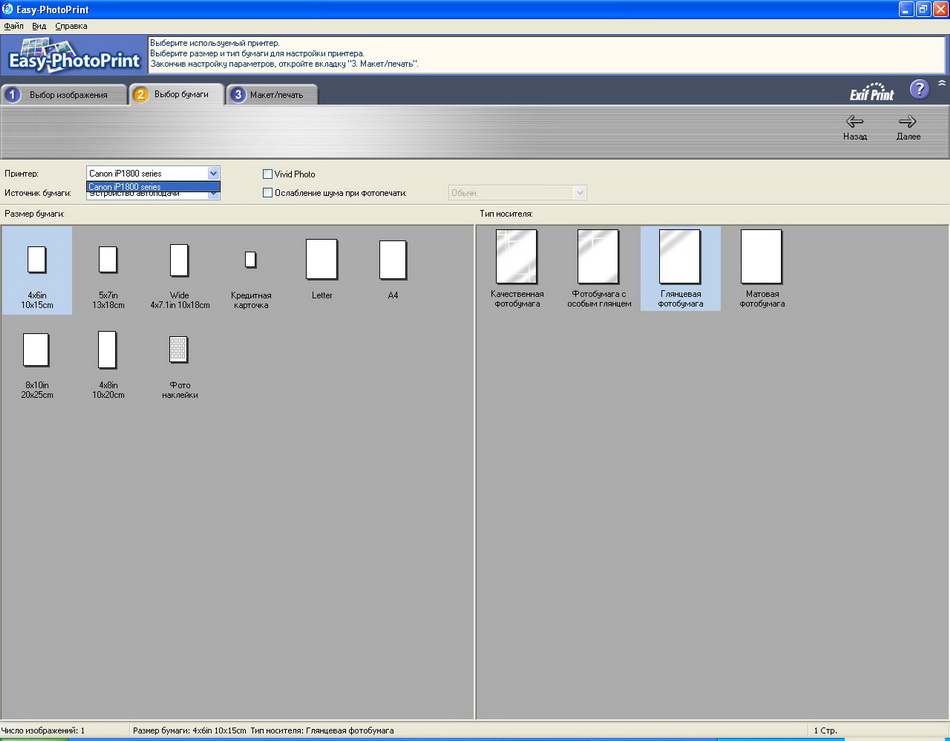Click the instruction text panel

546,55
